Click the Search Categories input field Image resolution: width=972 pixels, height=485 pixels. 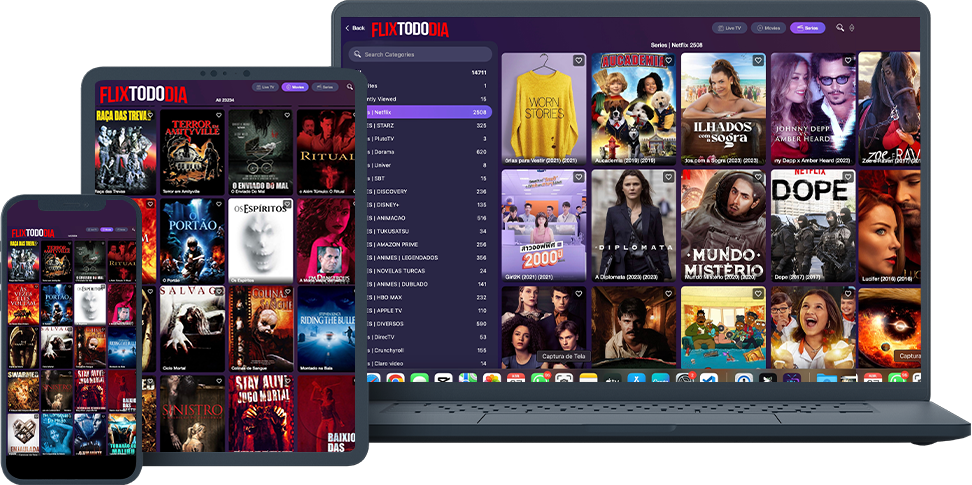(420, 54)
